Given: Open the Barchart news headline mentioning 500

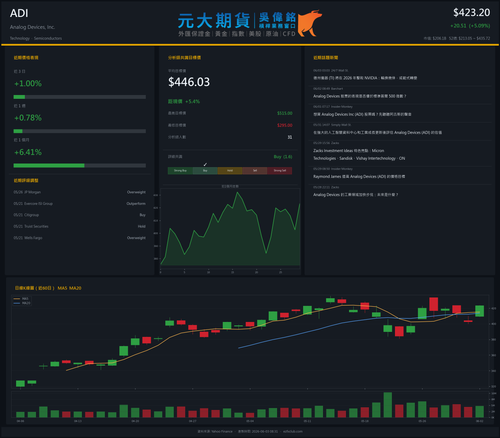Looking at the screenshot, I should [360, 96].
